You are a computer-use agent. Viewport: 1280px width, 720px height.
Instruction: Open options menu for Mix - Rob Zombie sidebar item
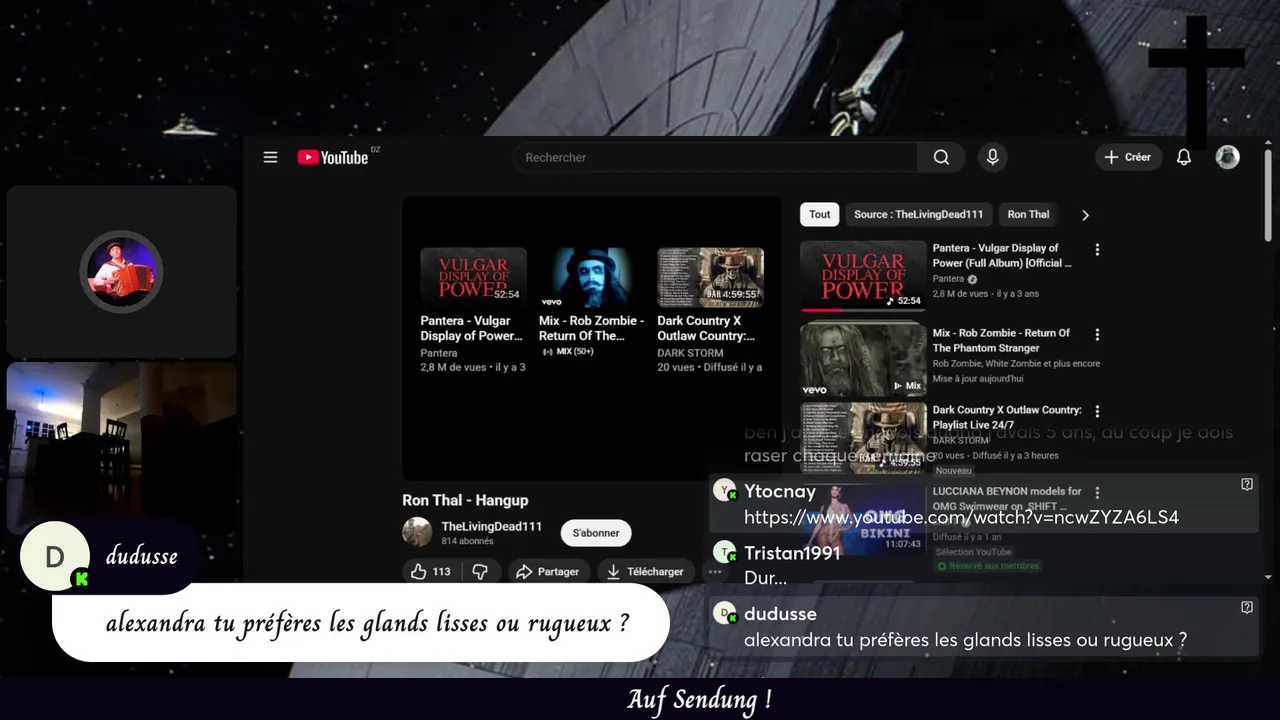tap(1097, 334)
